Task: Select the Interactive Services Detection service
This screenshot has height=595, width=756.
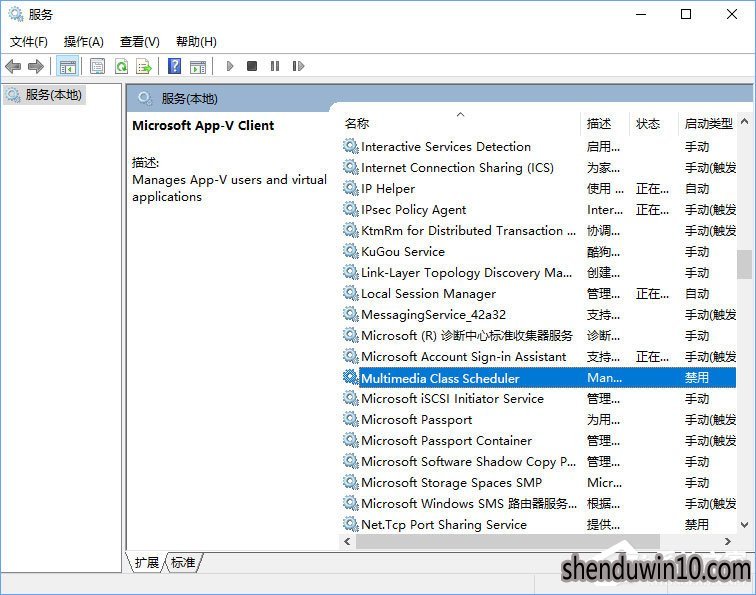Action: [539, 147]
